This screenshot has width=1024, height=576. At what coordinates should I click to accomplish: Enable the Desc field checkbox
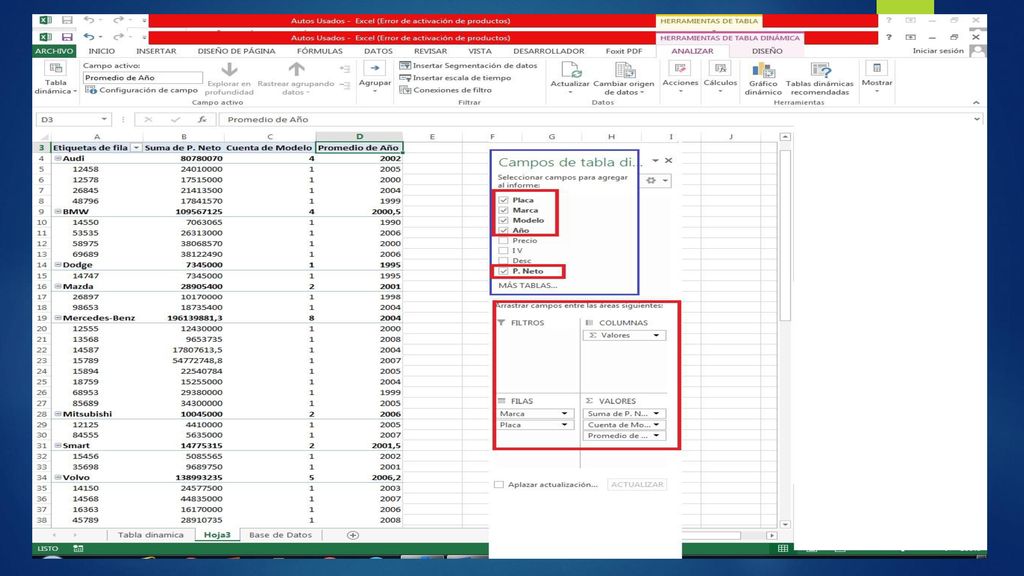(504, 261)
